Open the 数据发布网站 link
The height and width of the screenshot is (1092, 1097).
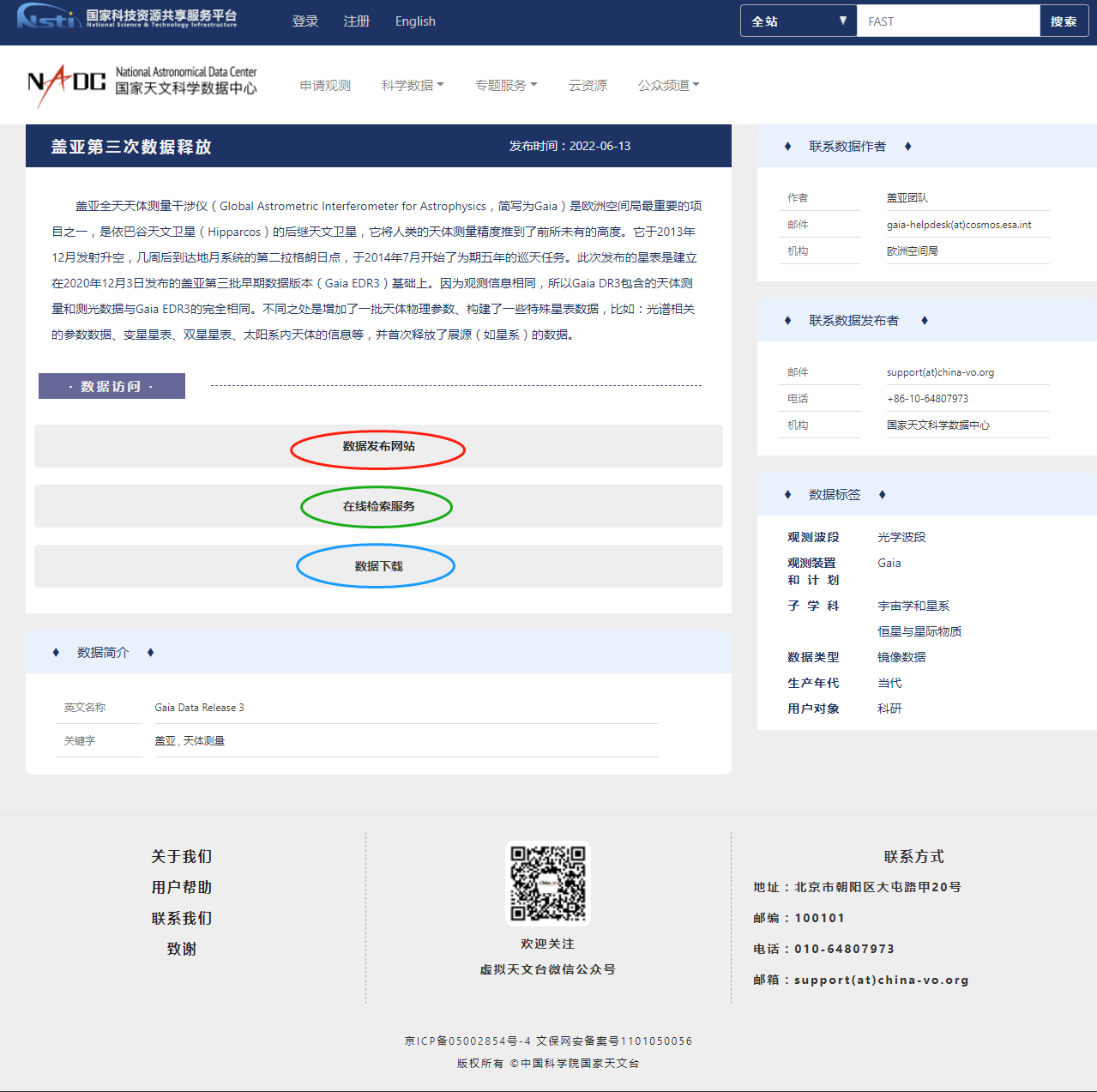point(378,446)
